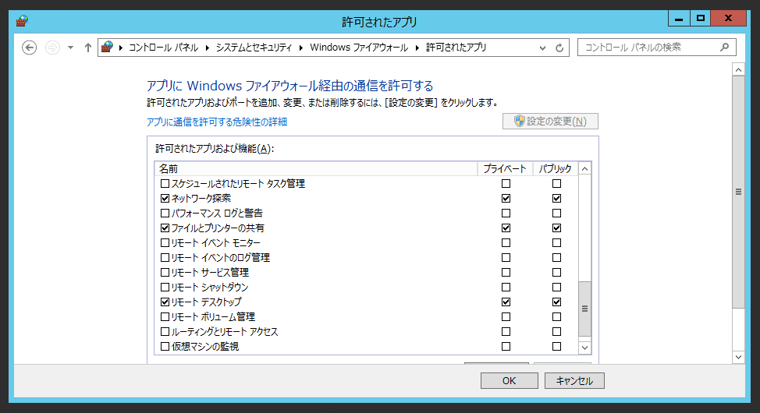Go up one level with up arrow
Viewport: 760px width, 413px height.
(88, 48)
